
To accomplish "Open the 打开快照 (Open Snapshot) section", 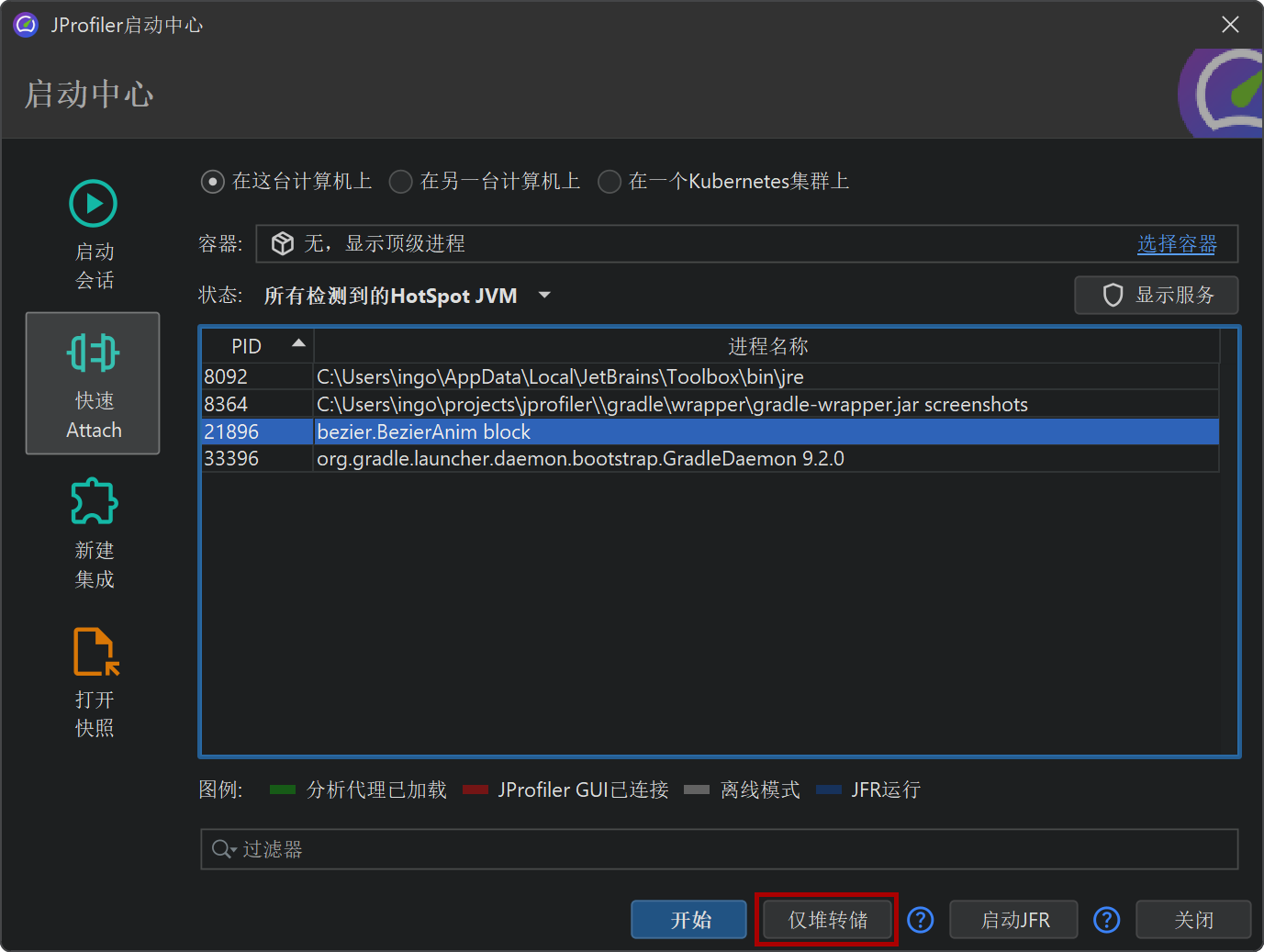I will tap(93, 682).
